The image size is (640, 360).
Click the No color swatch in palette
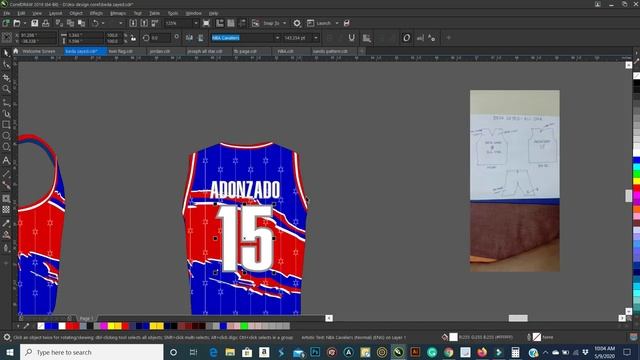(41, 326)
